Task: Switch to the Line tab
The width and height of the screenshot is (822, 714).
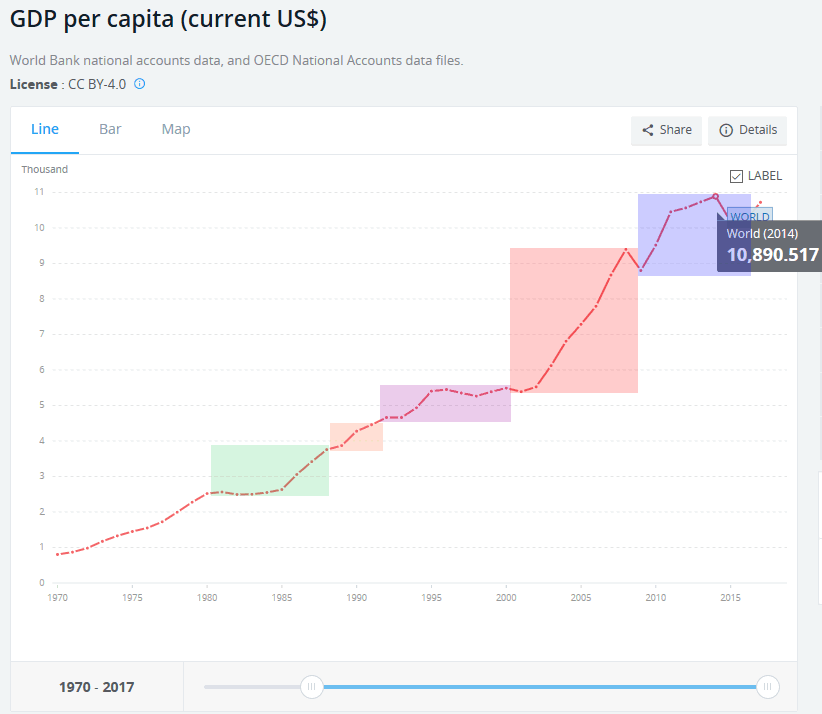Action: (x=45, y=129)
